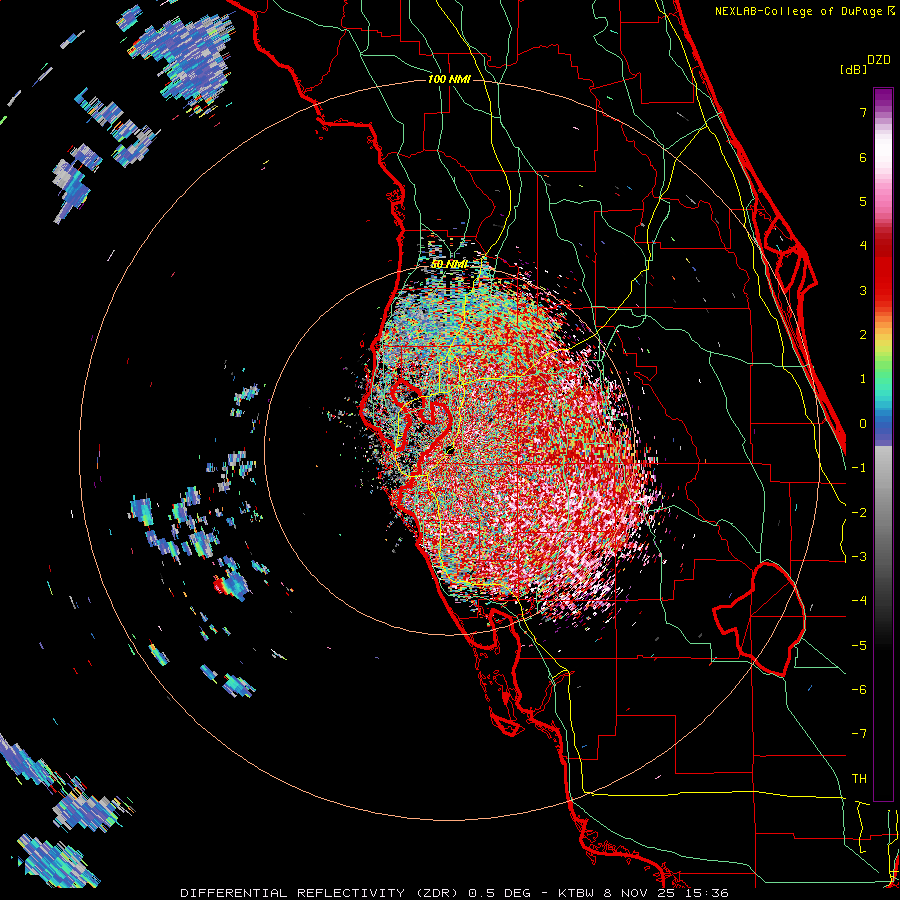Click the 1 tick label on color scale
900x900 pixels.
(862, 379)
